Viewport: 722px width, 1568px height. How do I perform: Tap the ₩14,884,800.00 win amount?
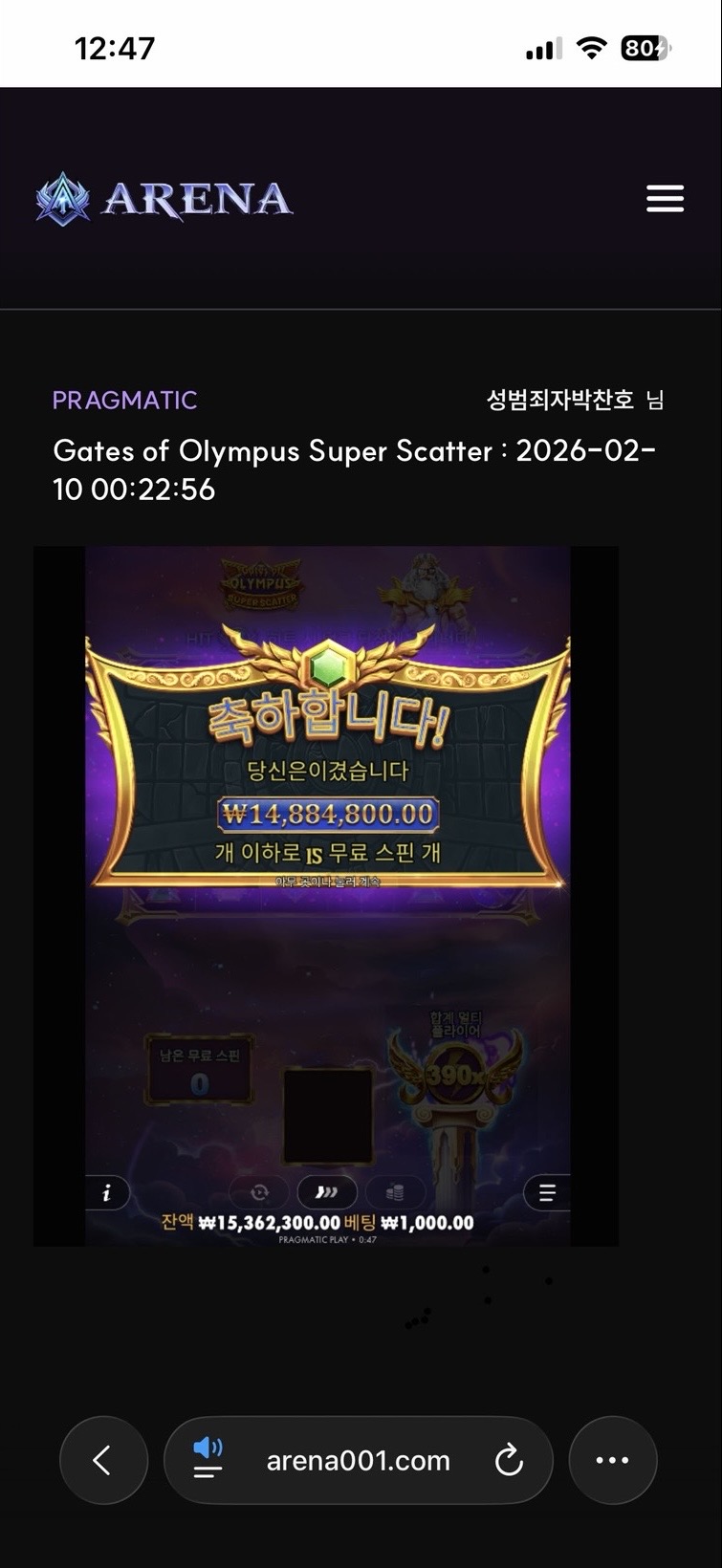tap(328, 814)
